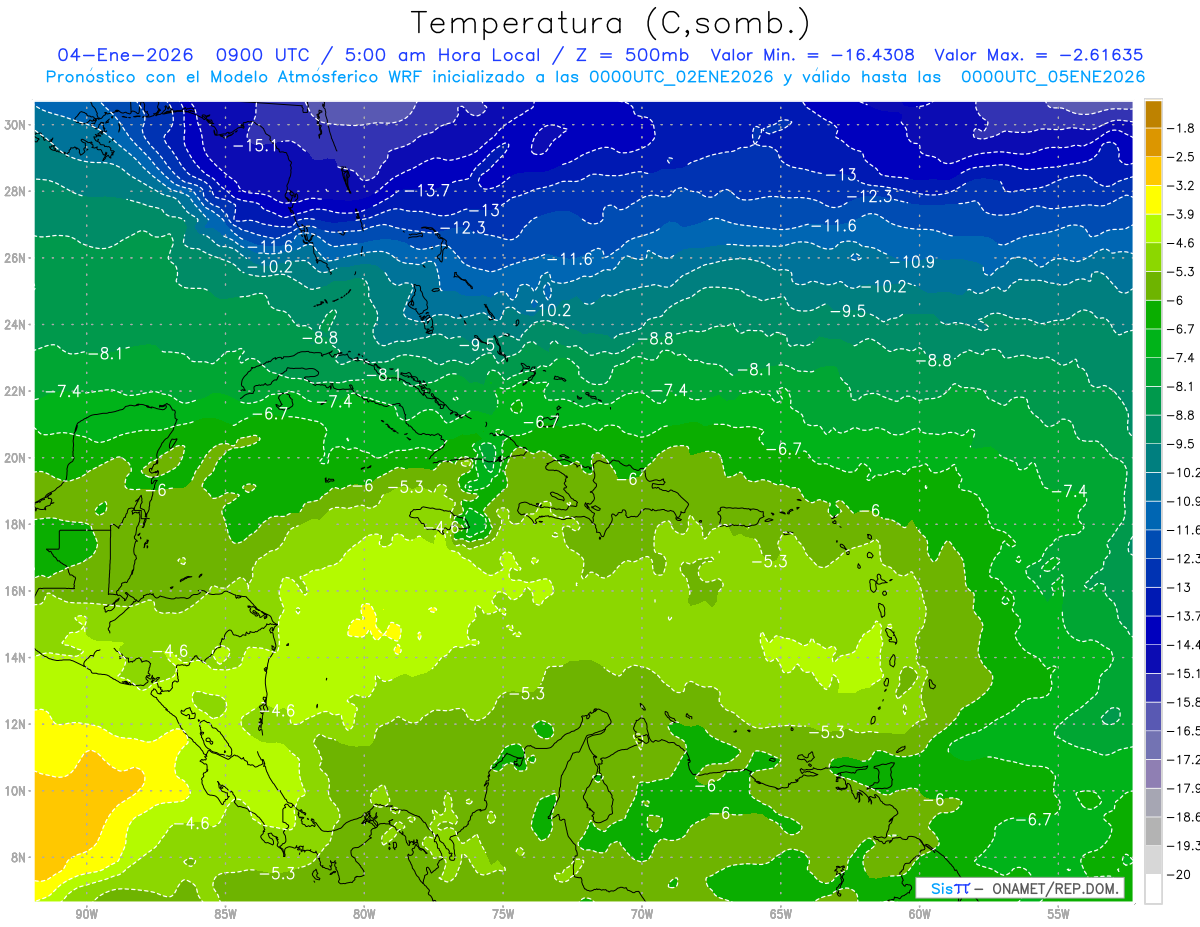This screenshot has width=1200, height=927.
Task: Click the '-3.9' color scale label
Action: 1182,214
